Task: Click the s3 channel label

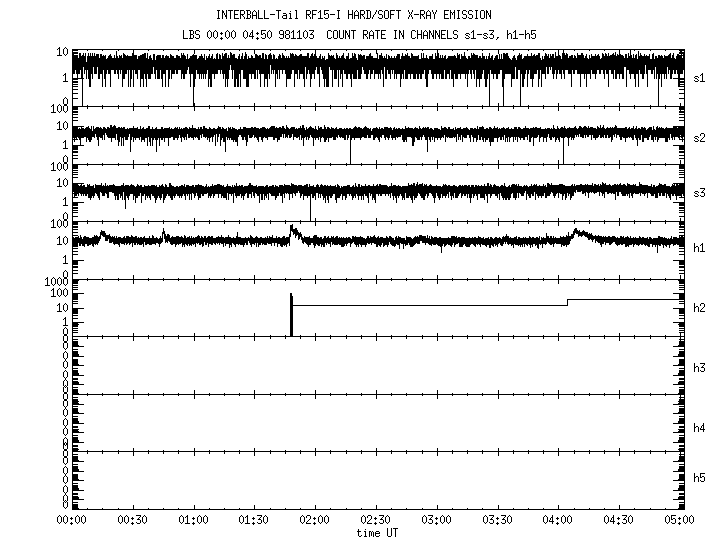Action: coord(699,192)
